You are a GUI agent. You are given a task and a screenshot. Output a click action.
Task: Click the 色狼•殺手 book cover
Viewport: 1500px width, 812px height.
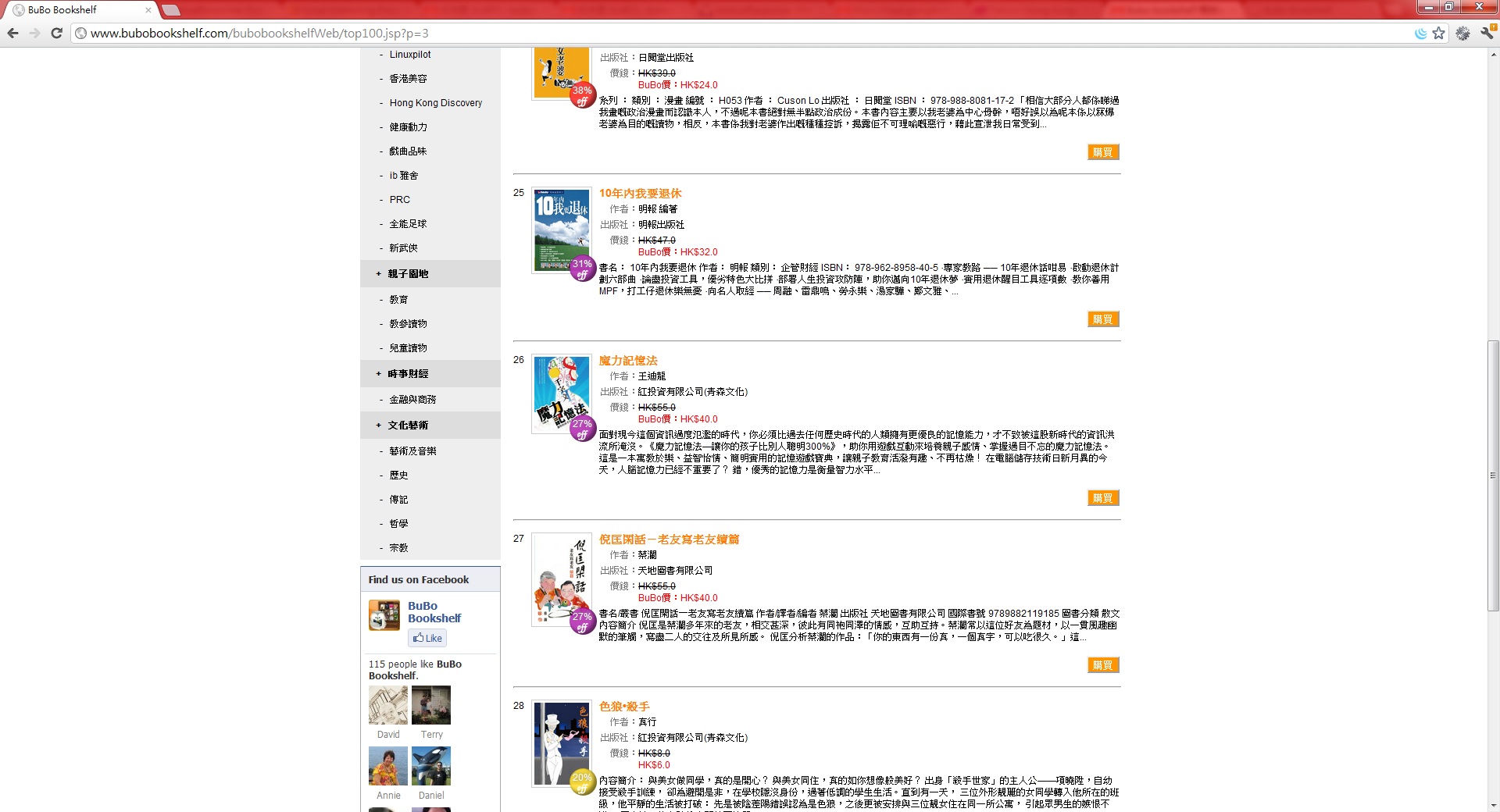point(561,743)
